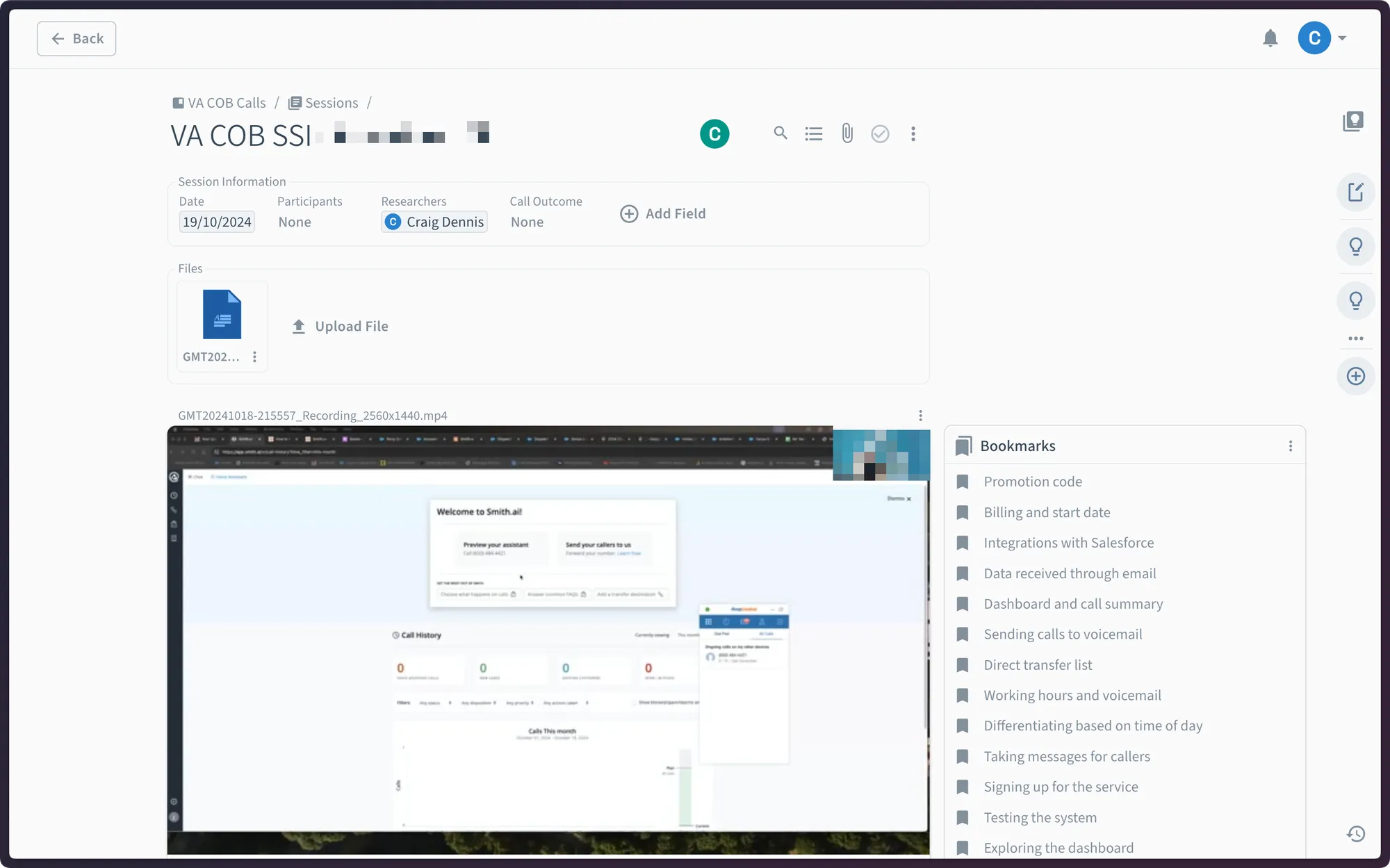This screenshot has width=1390, height=868.
Task: Jump to Testing the system bookmark
Action: [x=1040, y=818]
